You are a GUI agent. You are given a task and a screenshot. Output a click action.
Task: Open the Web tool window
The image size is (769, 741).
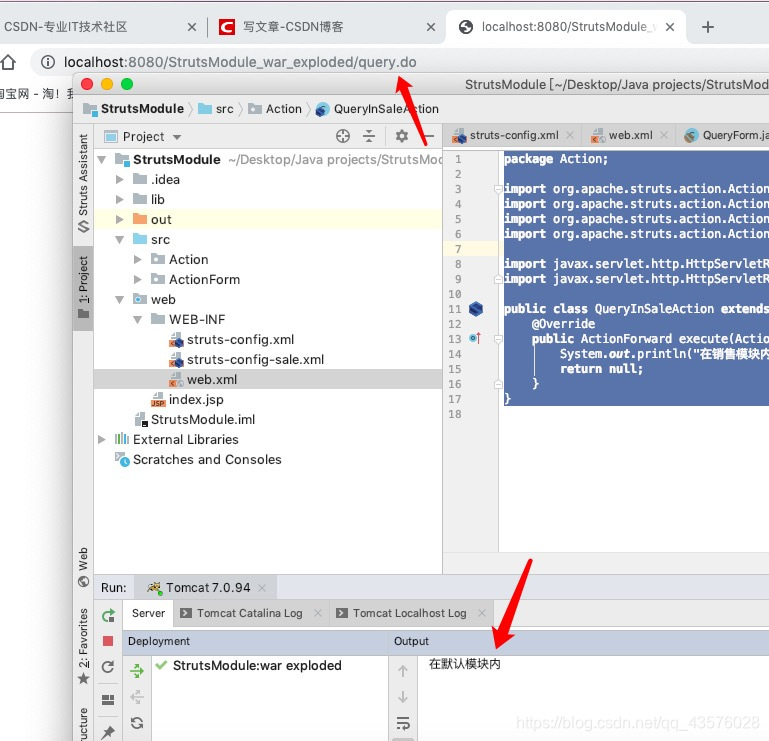click(83, 566)
